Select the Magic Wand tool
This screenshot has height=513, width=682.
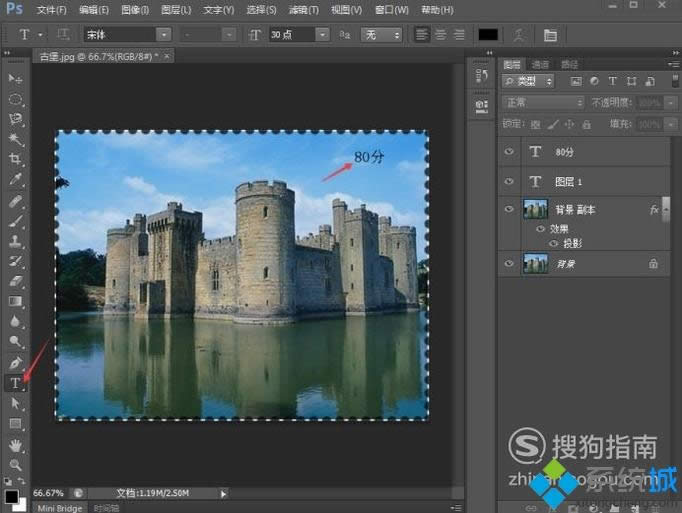pyautogui.click(x=15, y=139)
